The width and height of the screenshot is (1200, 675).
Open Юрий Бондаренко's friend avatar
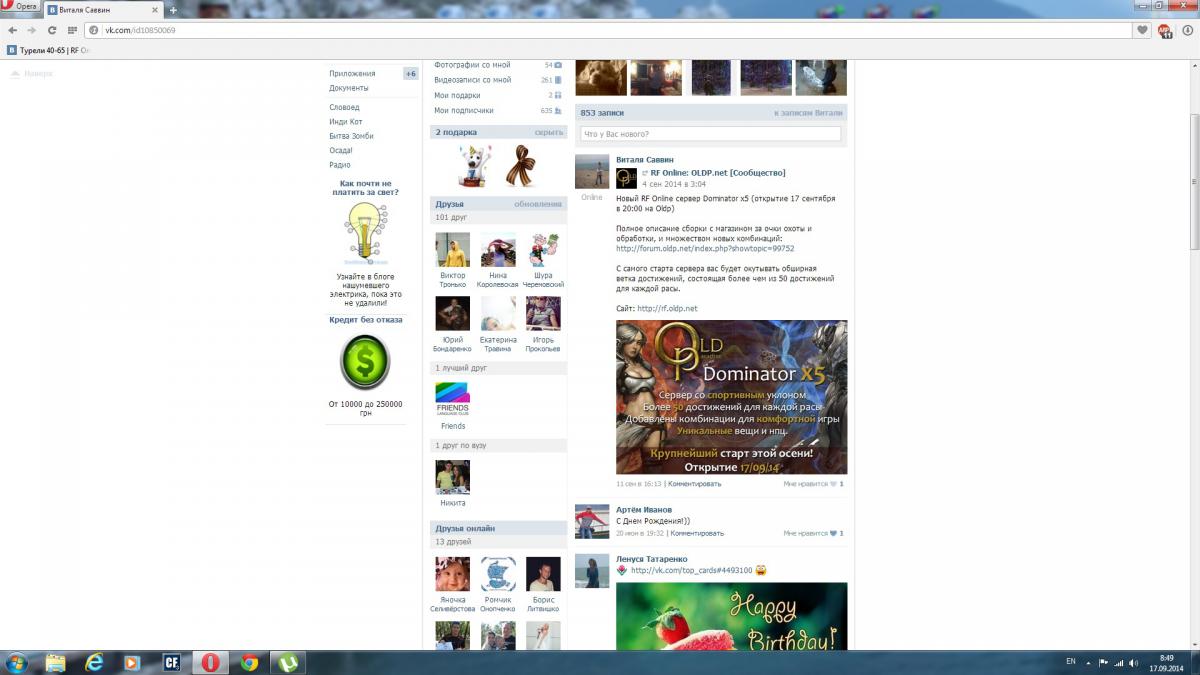[x=453, y=313]
